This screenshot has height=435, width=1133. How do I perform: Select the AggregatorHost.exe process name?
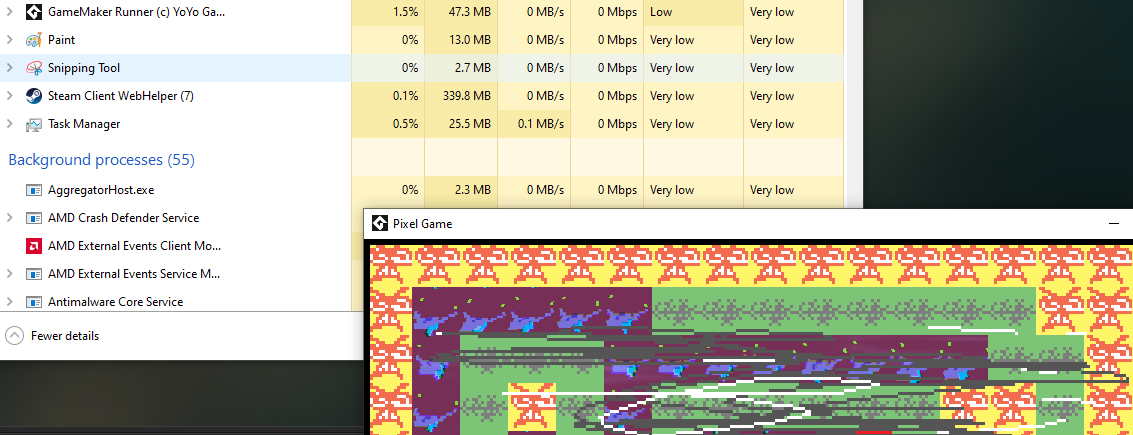[x=101, y=190]
